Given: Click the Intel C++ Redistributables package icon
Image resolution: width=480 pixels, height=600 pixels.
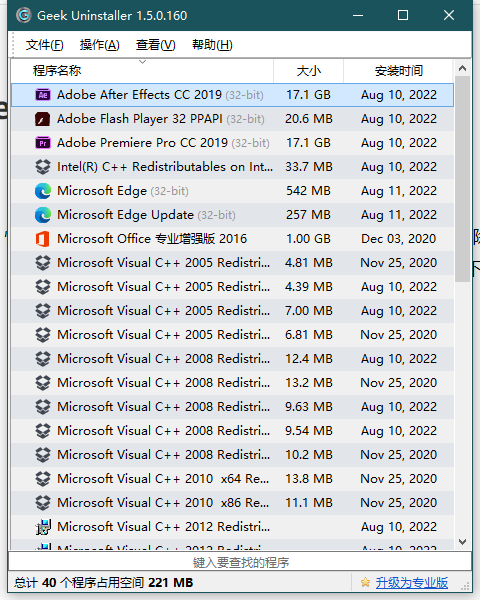Looking at the screenshot, I should [43, 167].
